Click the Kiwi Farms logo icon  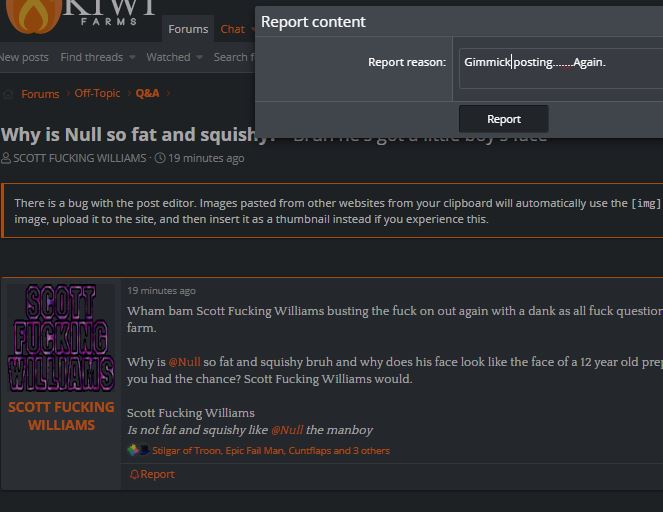34,16
